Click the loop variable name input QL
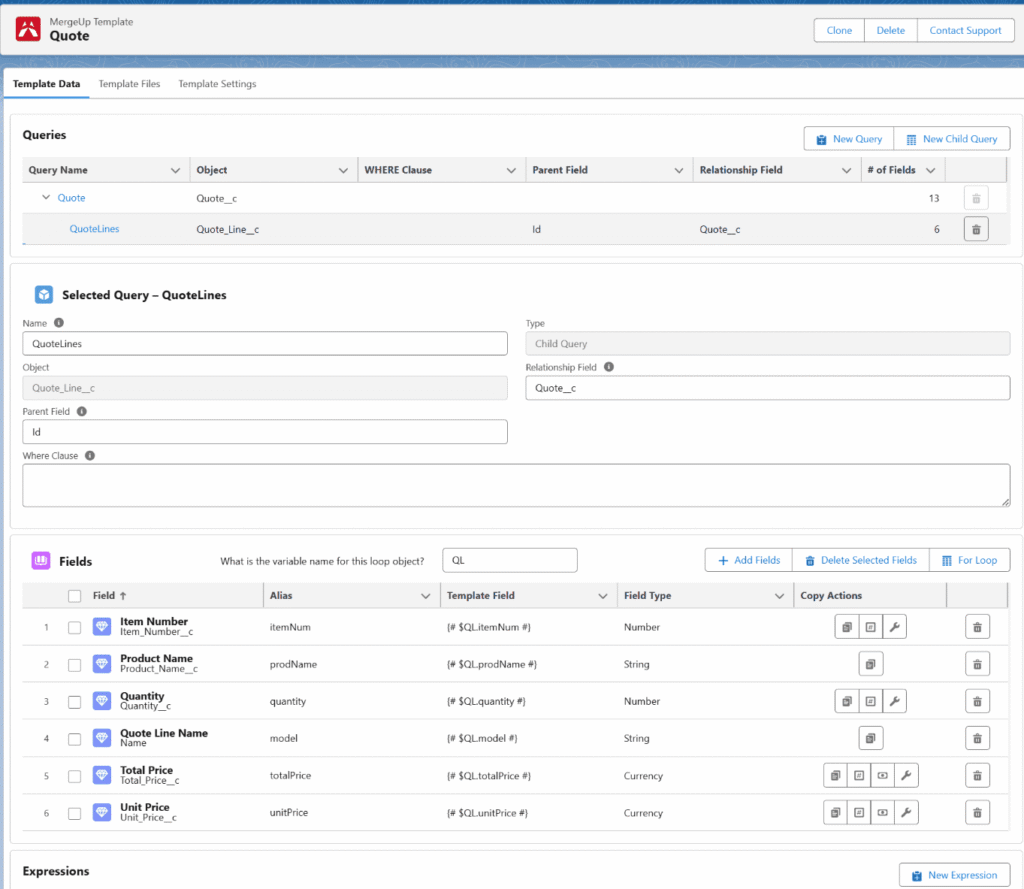This screenshot has width=1024, height=889. [x=510, y=560]
